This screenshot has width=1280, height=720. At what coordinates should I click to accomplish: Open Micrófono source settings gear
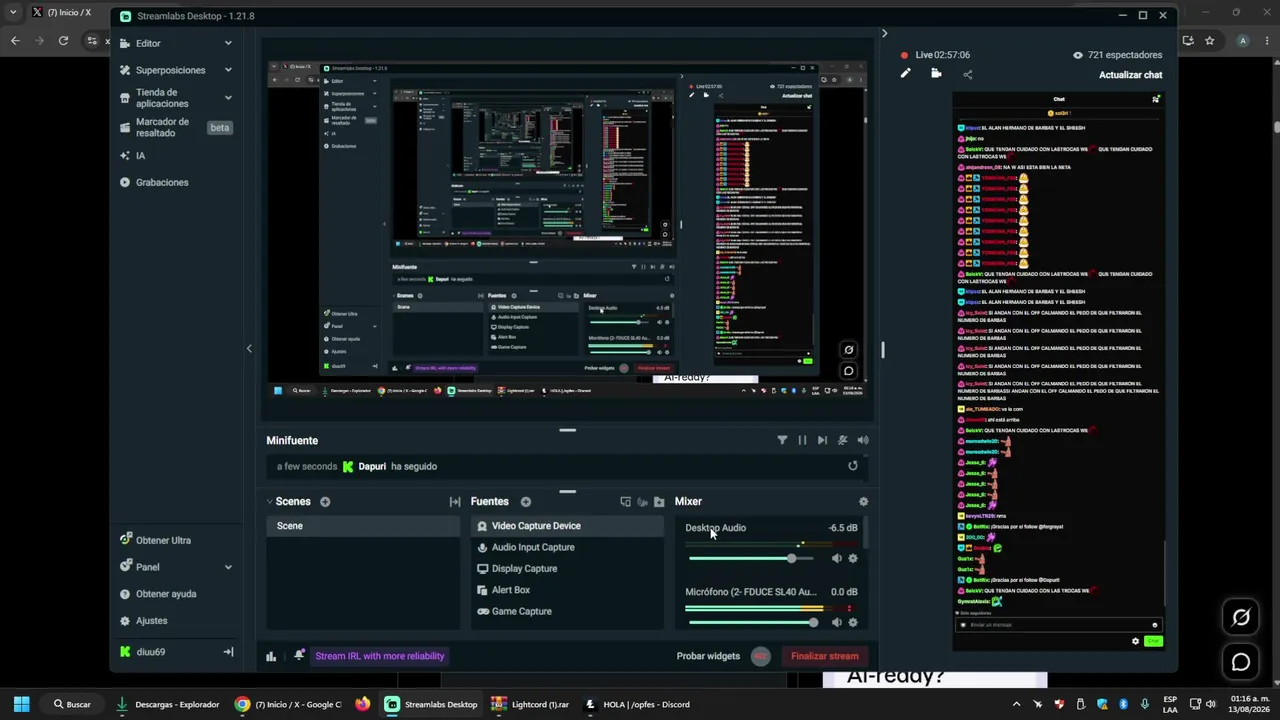(x=853, y=622)
